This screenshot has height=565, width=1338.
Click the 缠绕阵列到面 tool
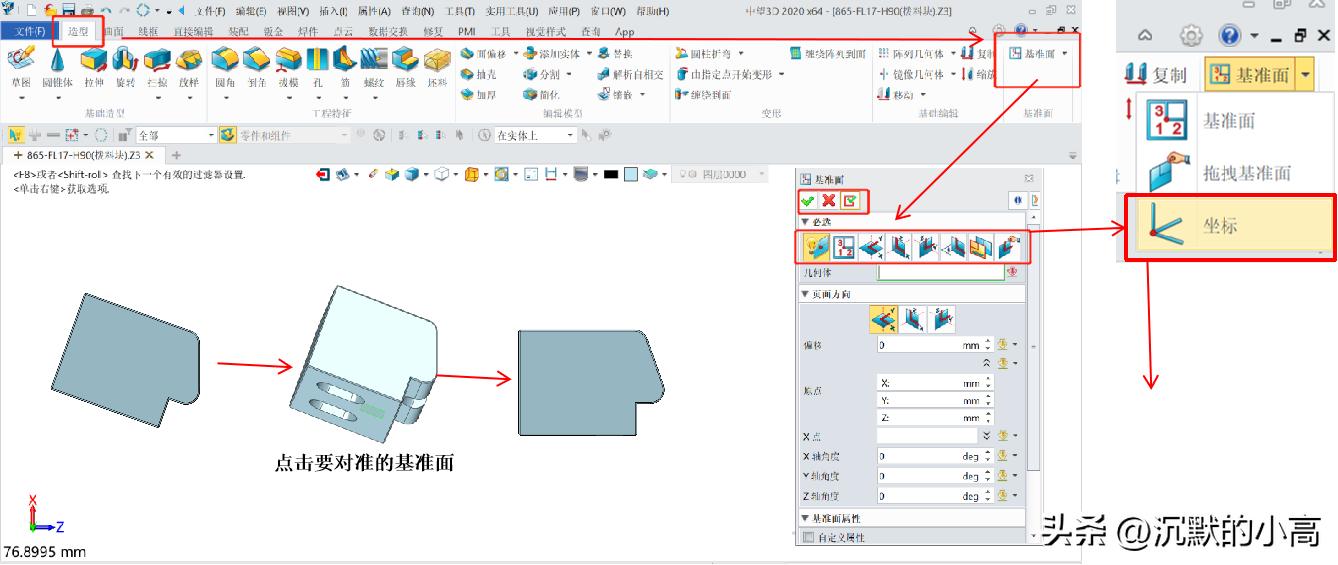click(x=828, y=53)
